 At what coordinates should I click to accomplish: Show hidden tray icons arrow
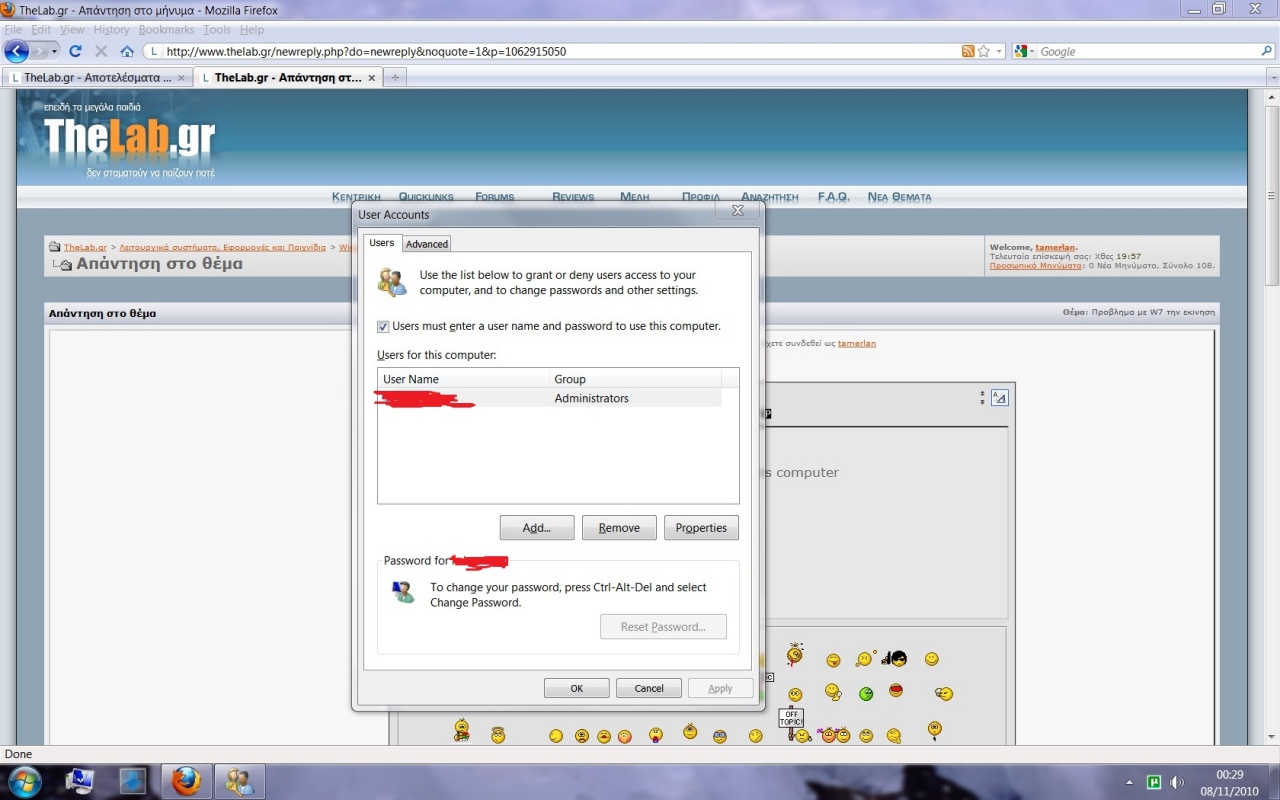[1129, 782]
